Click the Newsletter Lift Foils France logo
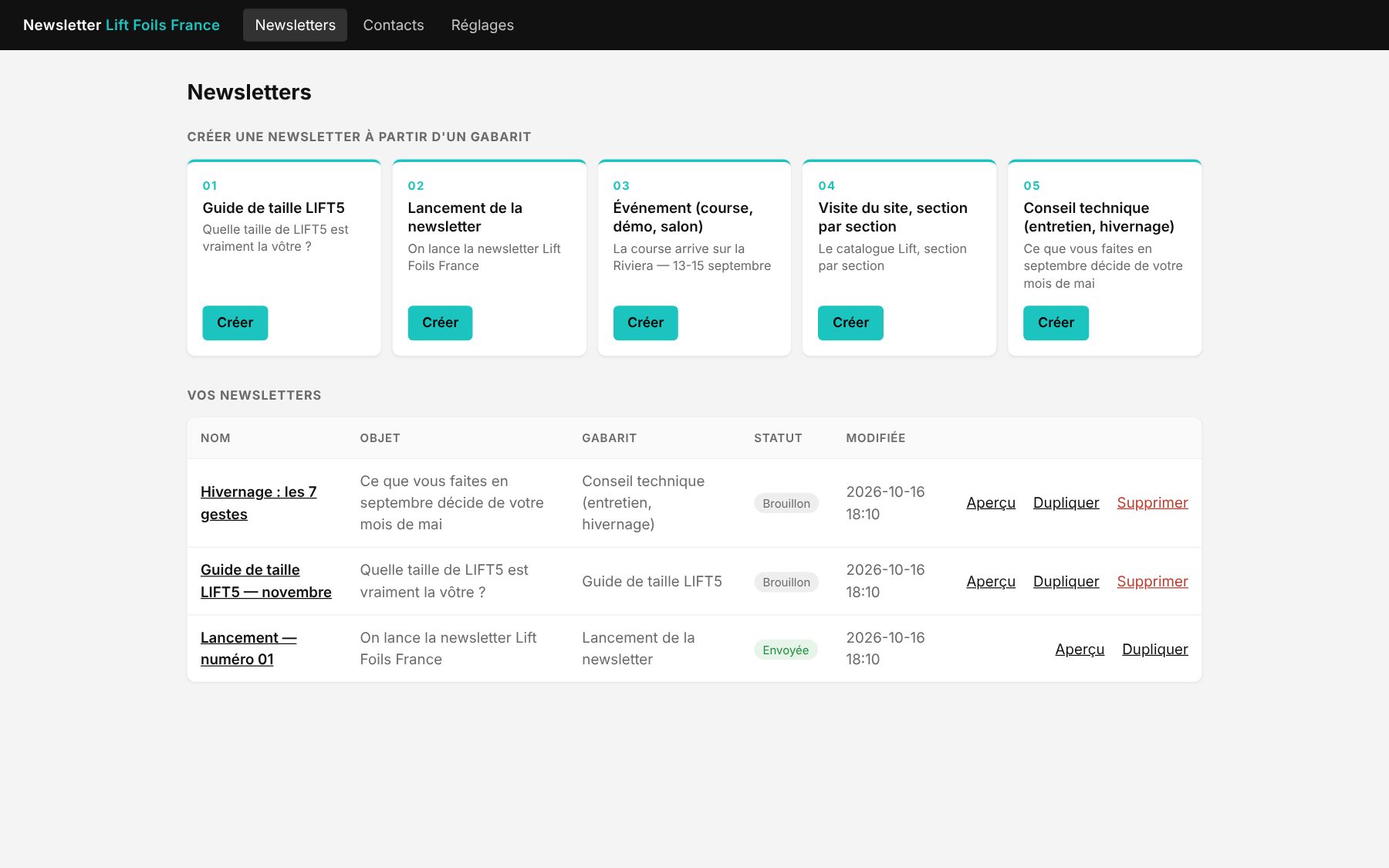 [121, 25]
